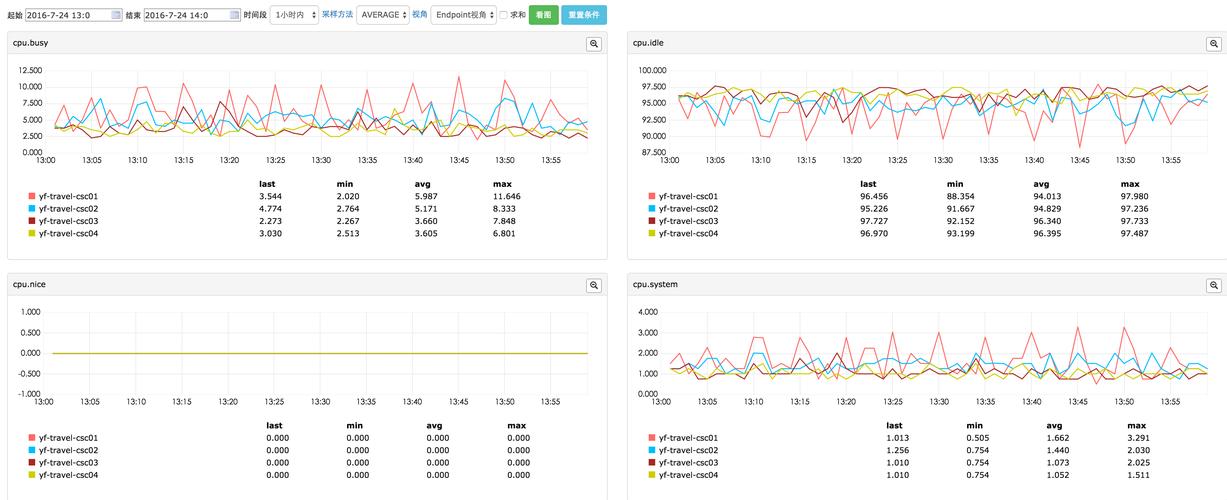The image size is (1227, 500).
Task: Open the Endpoint视角 view dropdown
Action: pos(464,15)
